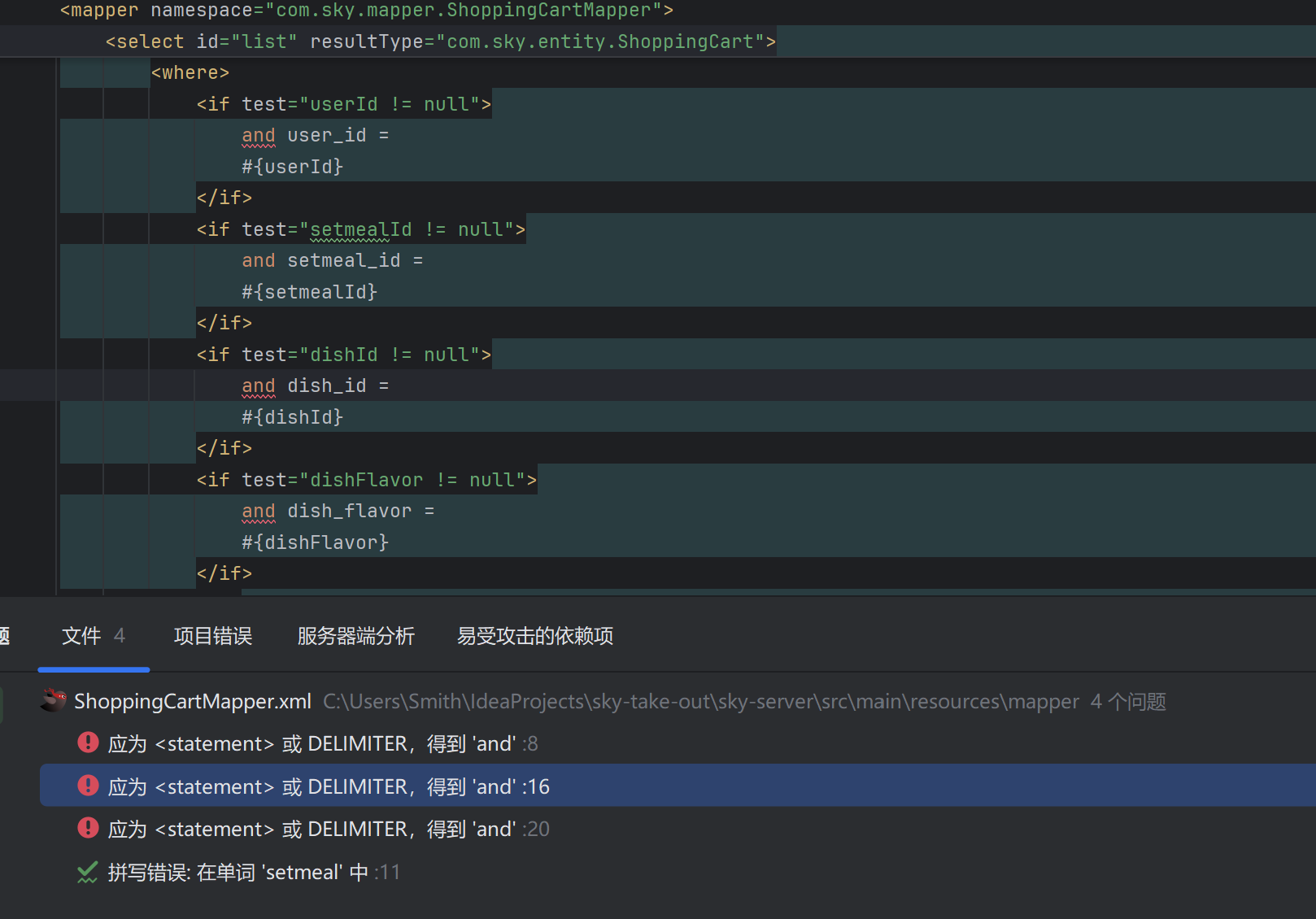Click the </if> closing tag after #{dishFlavor}

[x=224, y=573]
